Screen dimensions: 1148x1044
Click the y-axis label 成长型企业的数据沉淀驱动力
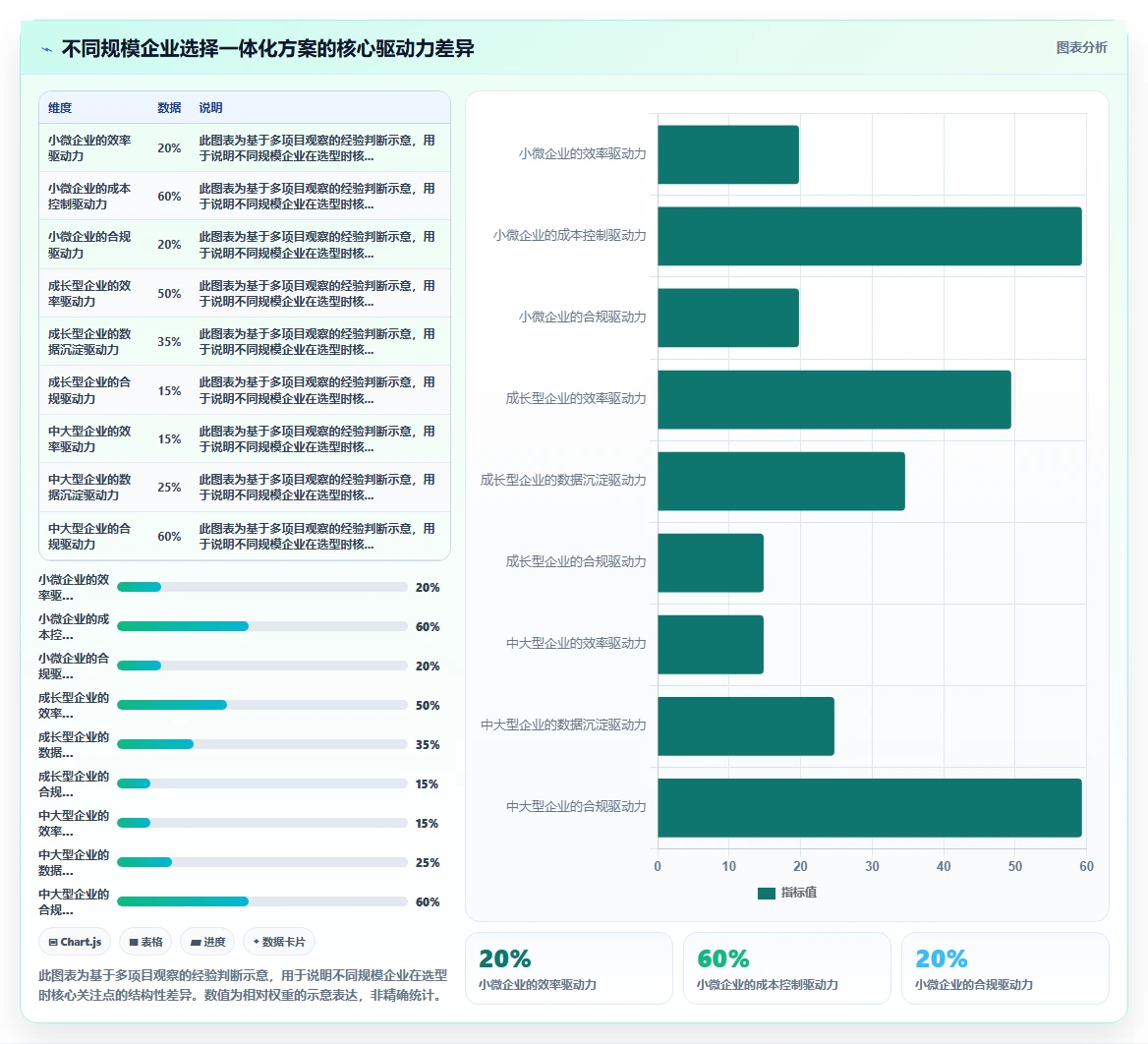(563, 481)
